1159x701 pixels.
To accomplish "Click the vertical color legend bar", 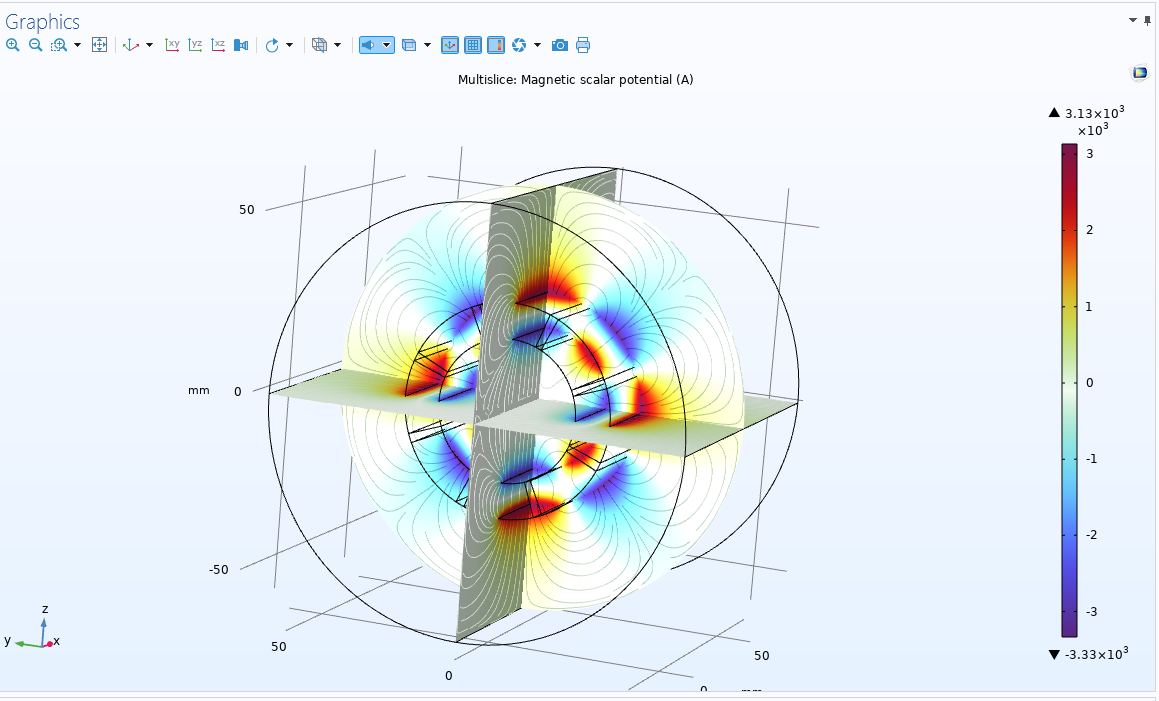I will (x=1069, y=390).
